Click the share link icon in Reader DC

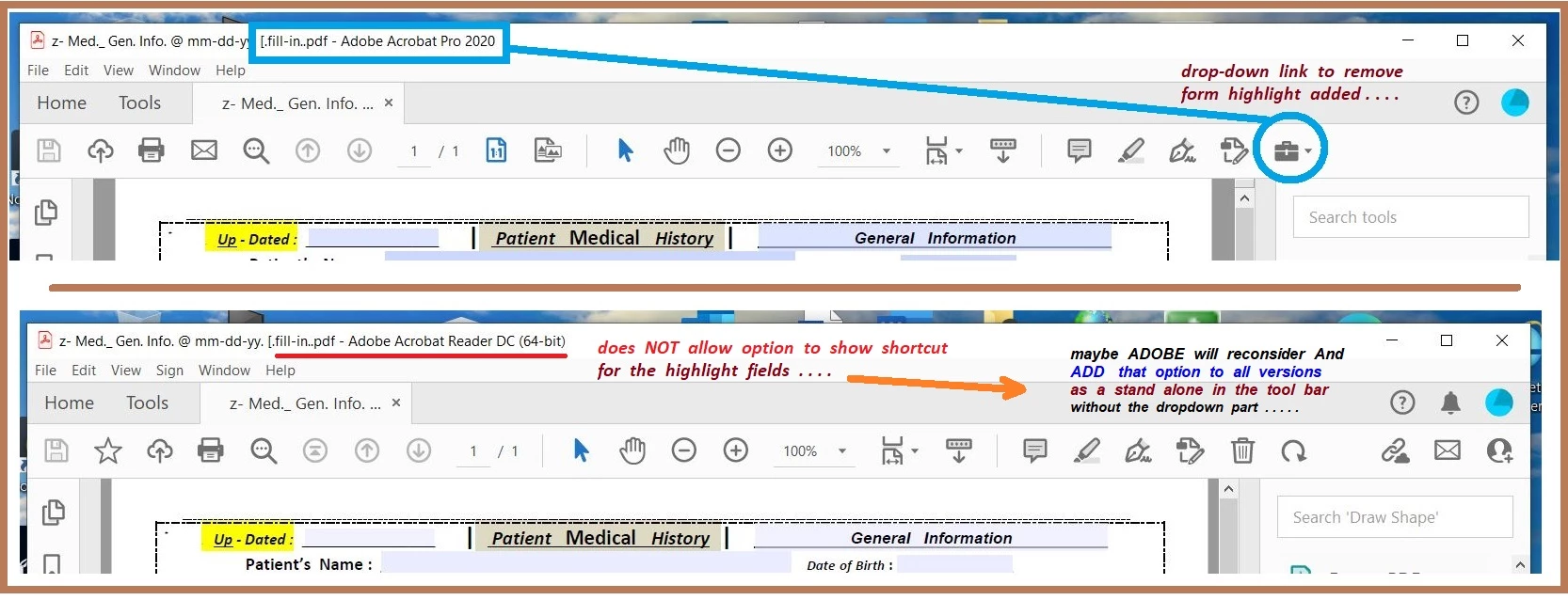[x=1396, y=451]
